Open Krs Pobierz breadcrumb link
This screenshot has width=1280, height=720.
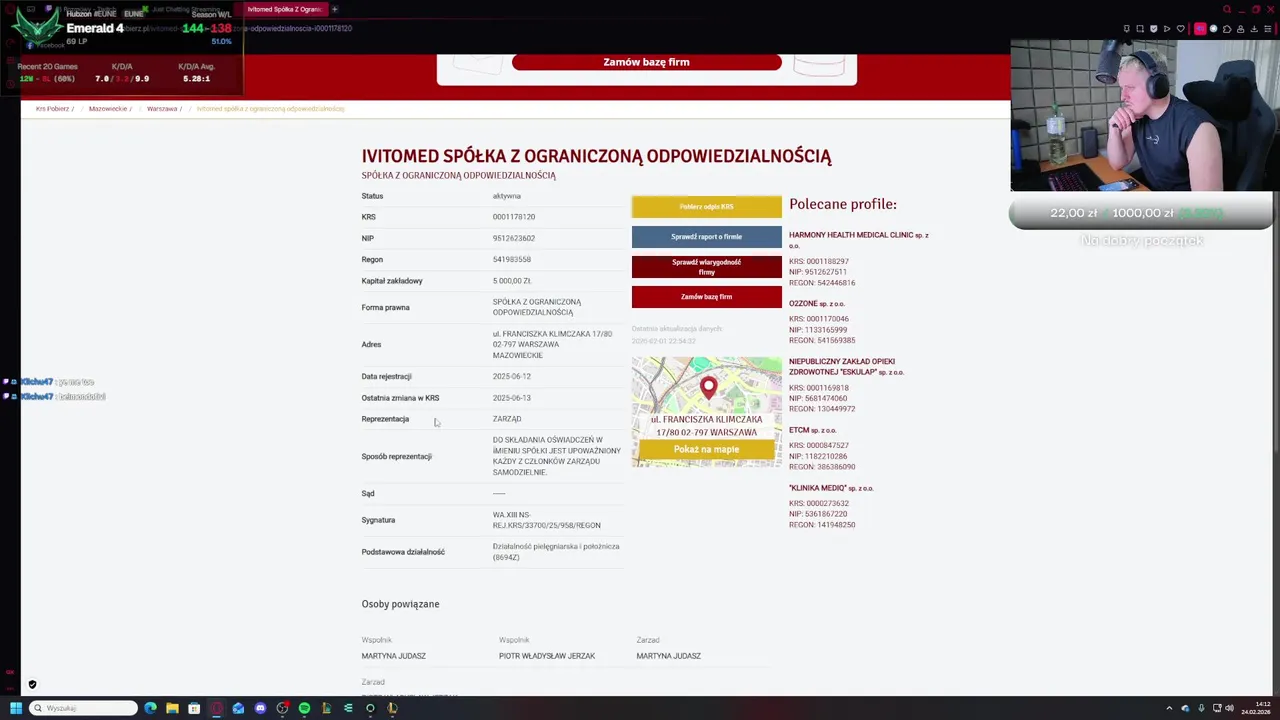click(52, 108)
